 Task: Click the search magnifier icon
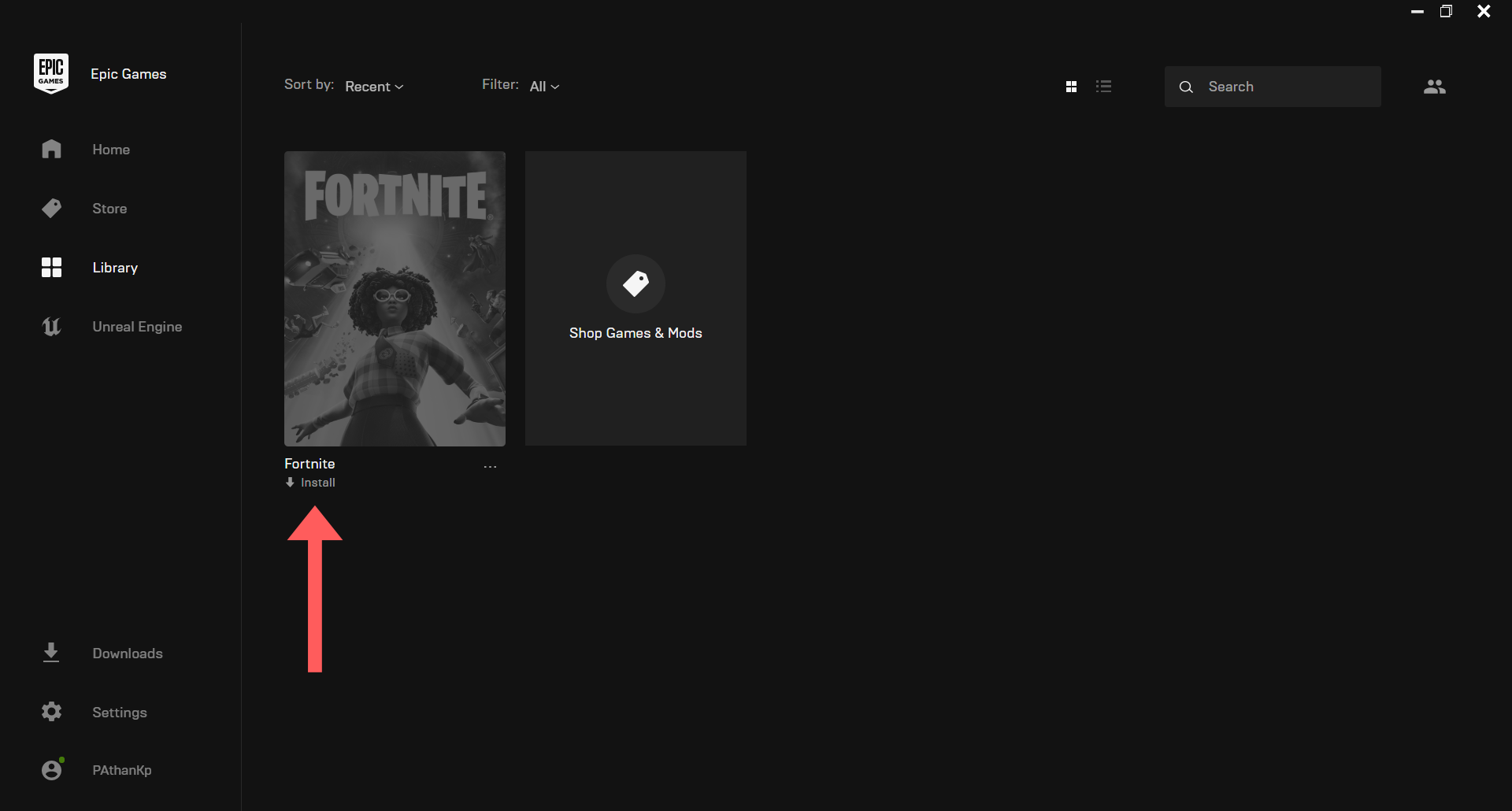tap(1186, 87)
